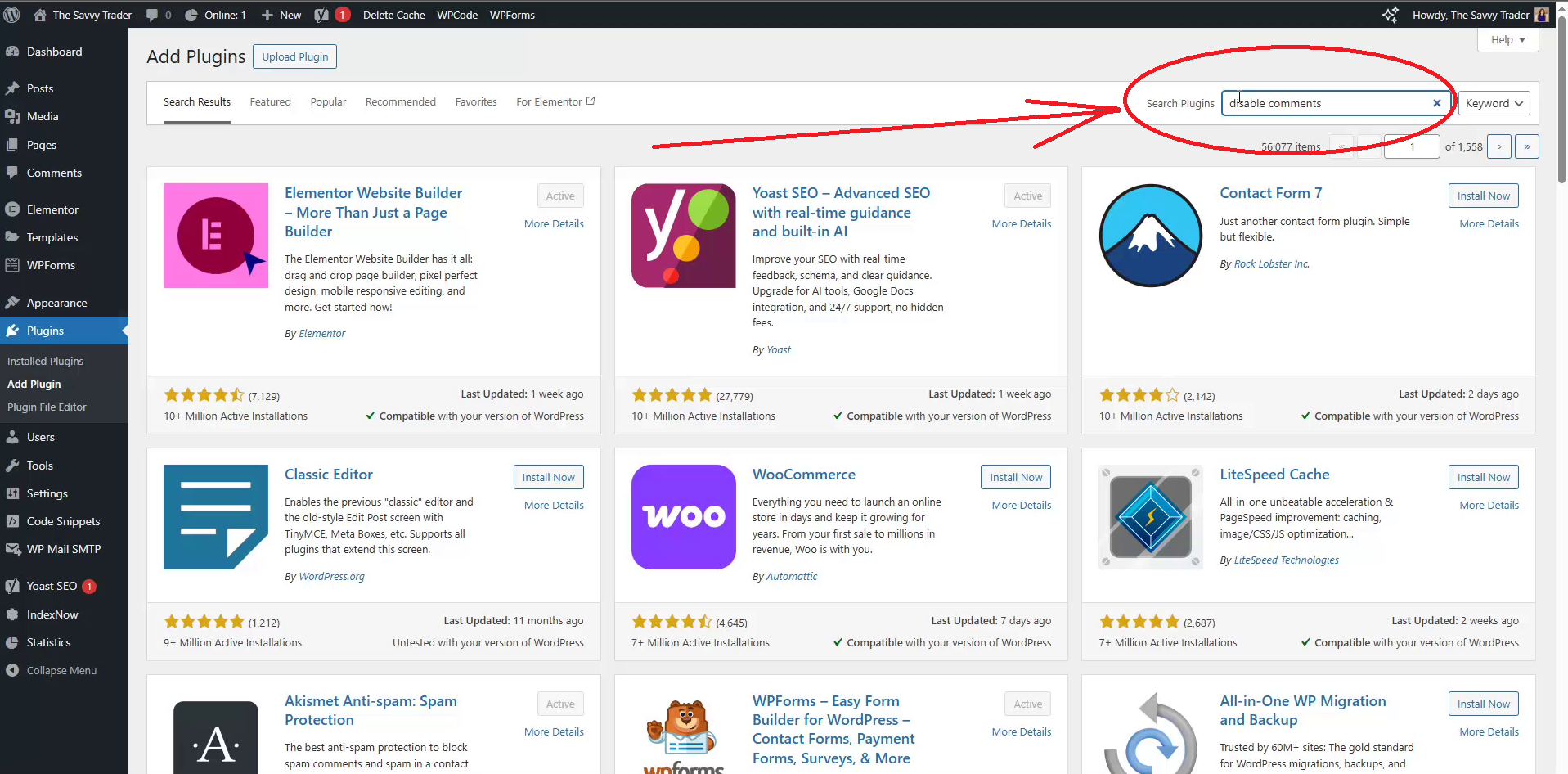1568x774 pixels.
Task: Open Installed Plugins submenu item
Action: (x=45, y=361)
